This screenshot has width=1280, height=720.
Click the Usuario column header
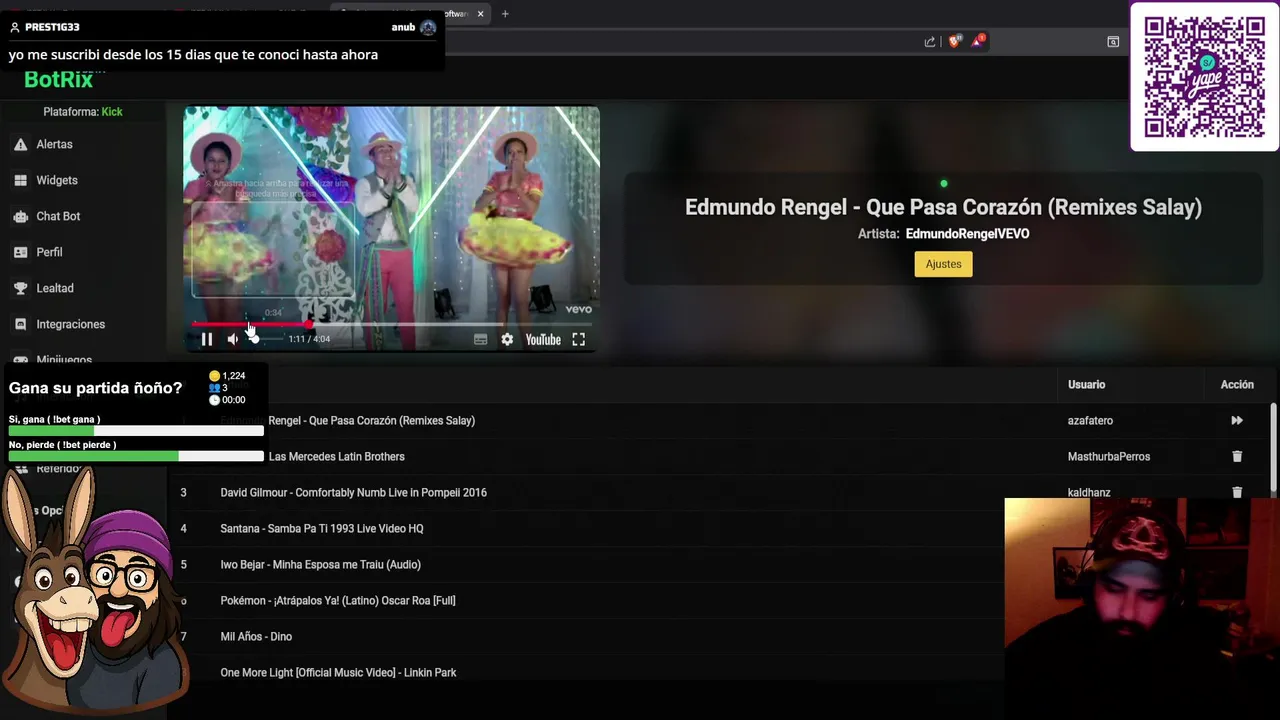pos(1086,384)
